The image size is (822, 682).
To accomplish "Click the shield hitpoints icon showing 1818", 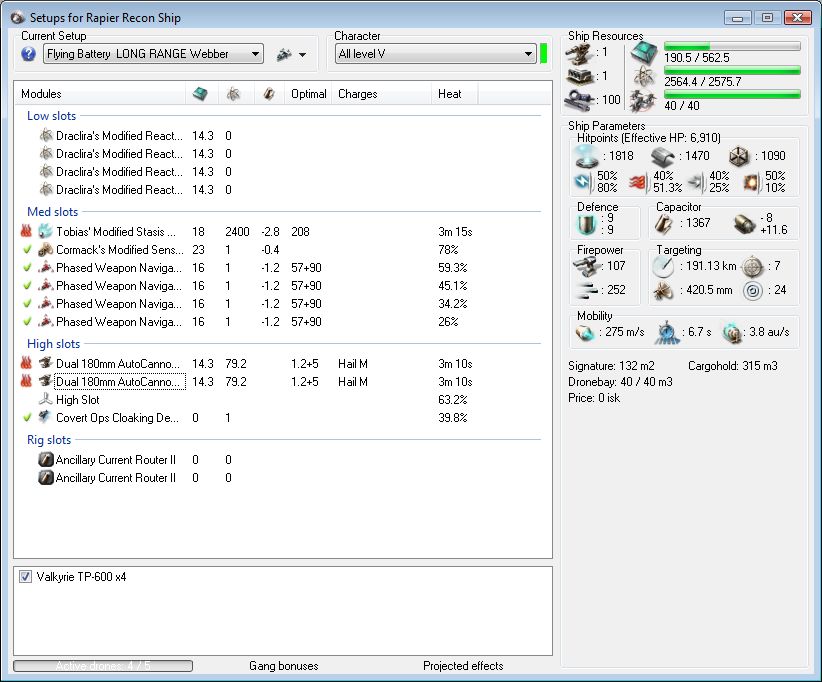I will pyautogui.click(x=587, y=156).
